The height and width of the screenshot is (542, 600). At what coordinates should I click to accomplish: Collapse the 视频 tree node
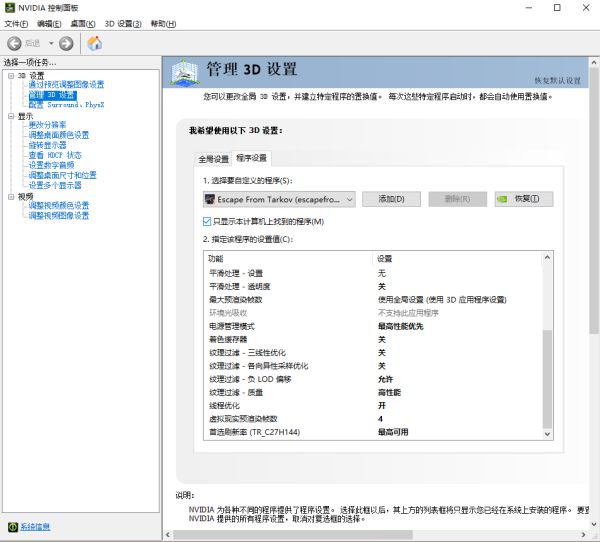(11, 196)
